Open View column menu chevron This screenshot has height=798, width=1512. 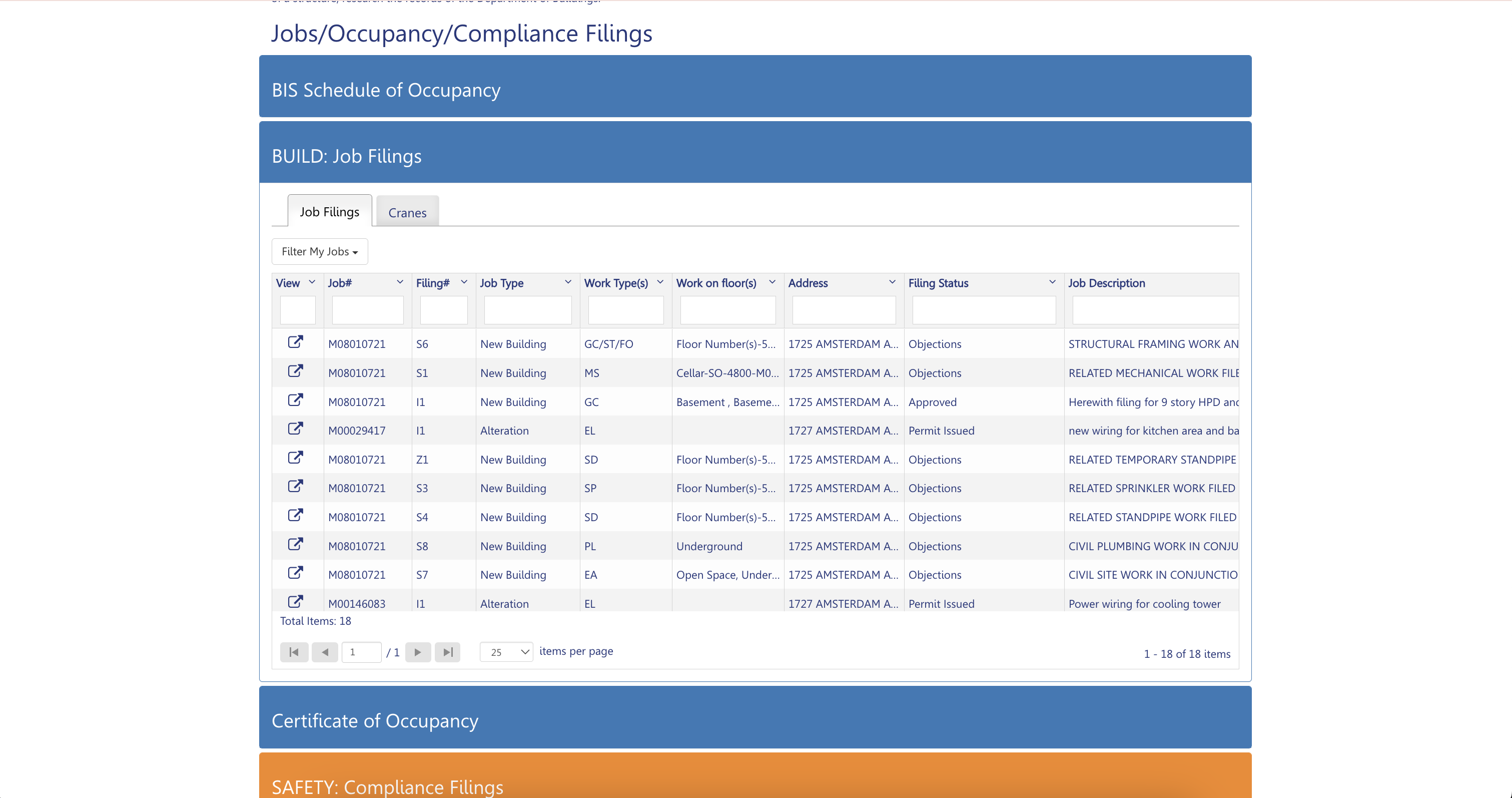click(x=312, y=282)
